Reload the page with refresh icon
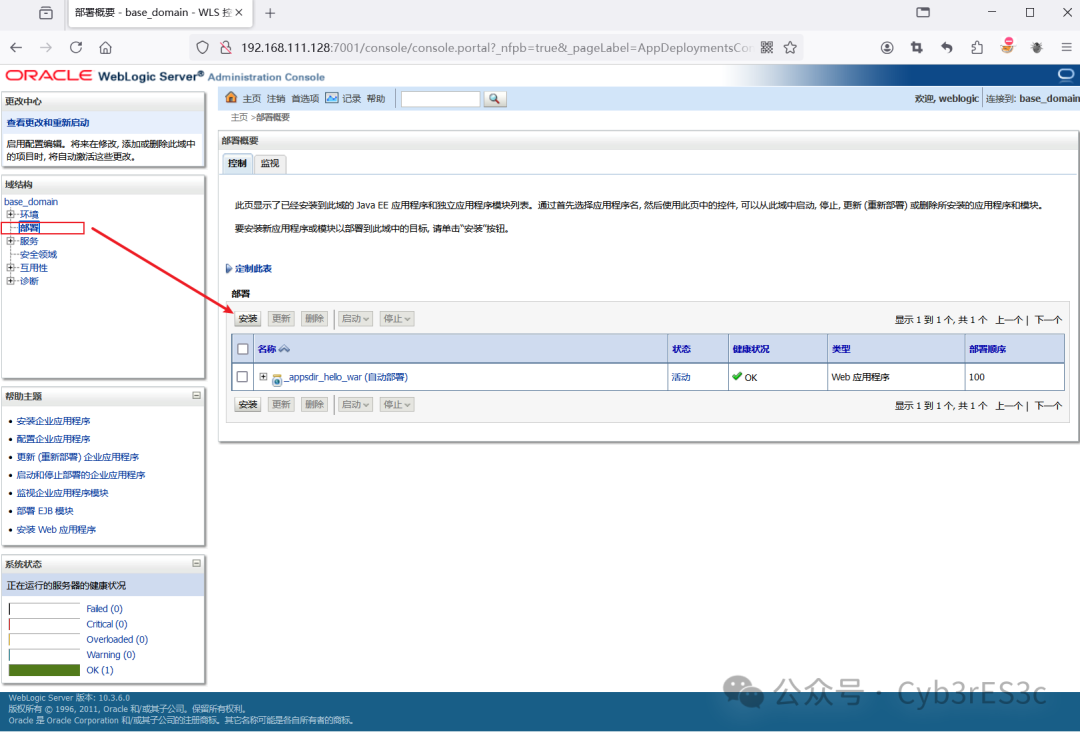The height and width of the screenshot is (736, 1080). click(76, 48)
